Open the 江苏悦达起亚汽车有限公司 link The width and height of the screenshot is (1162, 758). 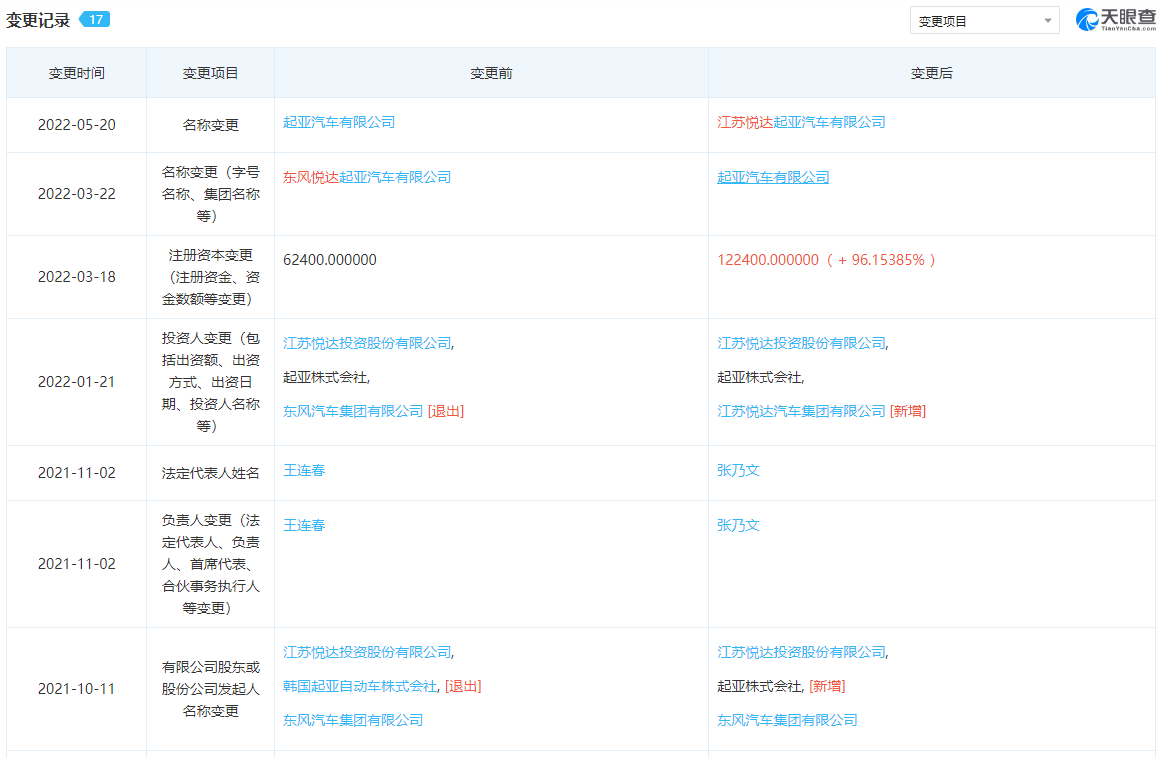pos(801,122)
